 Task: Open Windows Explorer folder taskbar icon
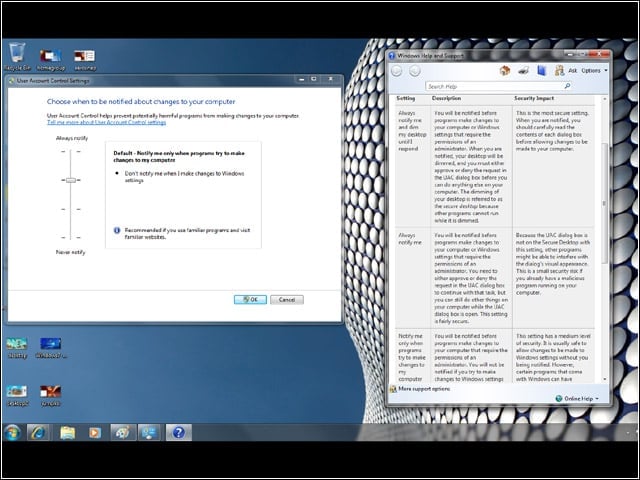click(67, 433)
